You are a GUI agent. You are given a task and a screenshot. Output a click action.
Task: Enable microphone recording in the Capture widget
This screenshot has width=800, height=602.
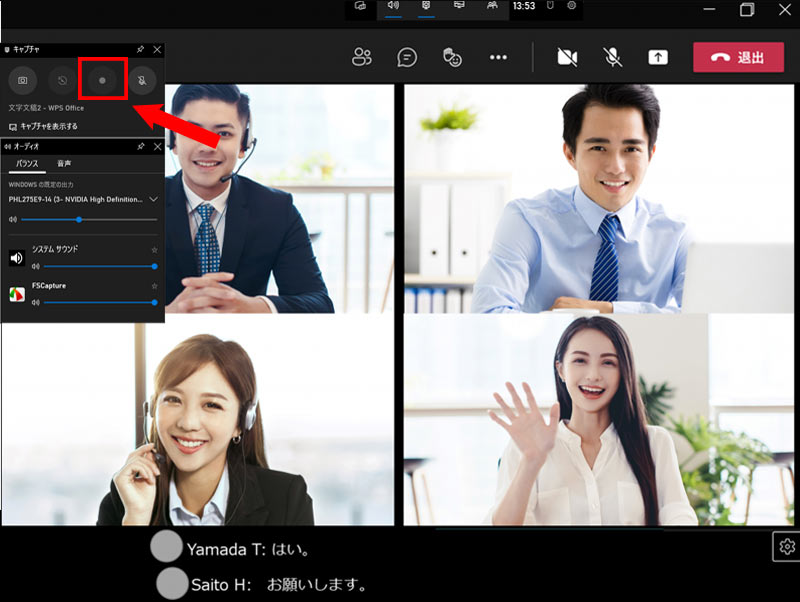139,79
